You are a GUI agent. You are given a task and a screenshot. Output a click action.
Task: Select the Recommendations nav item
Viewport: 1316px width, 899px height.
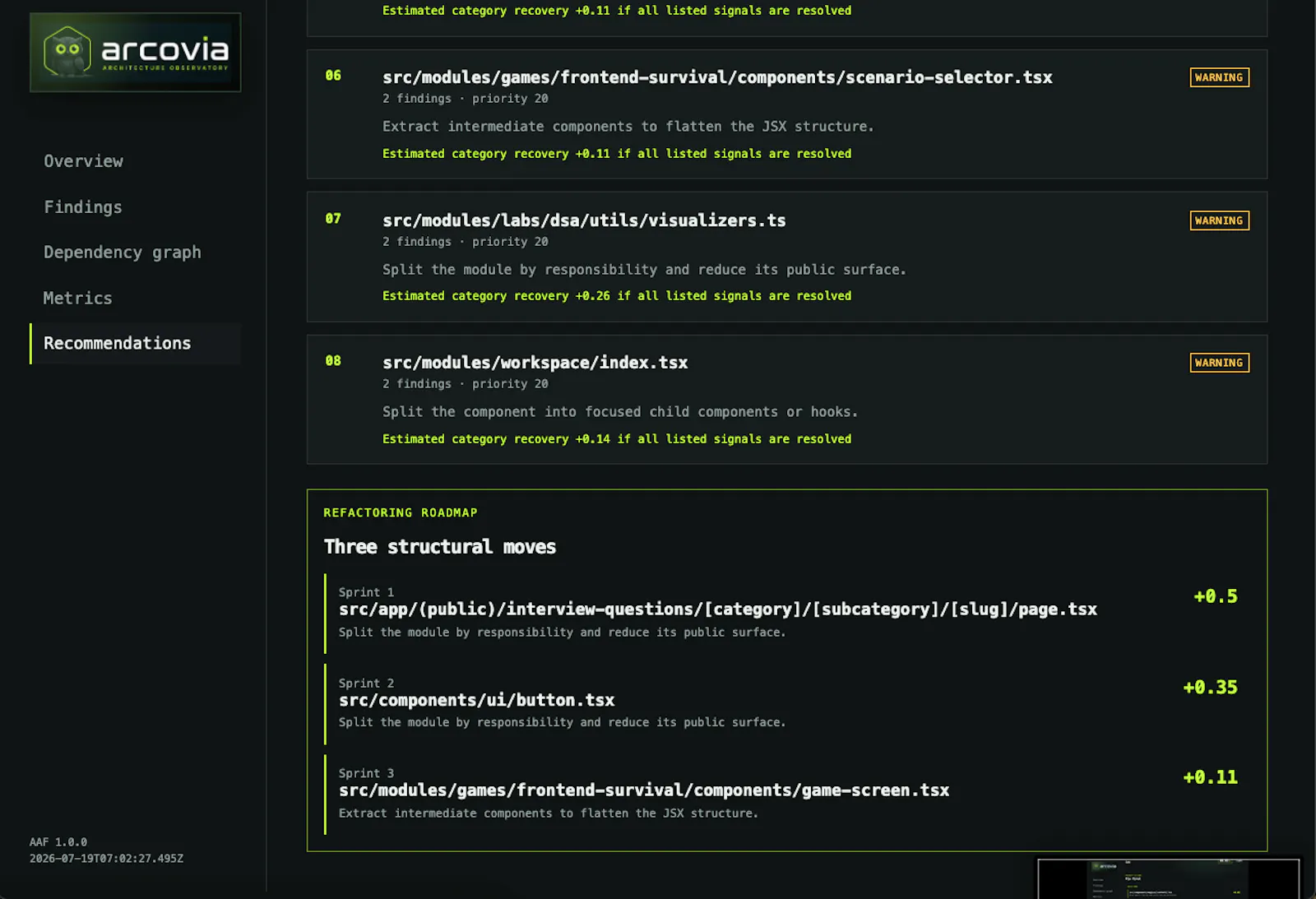coord(136,344)
